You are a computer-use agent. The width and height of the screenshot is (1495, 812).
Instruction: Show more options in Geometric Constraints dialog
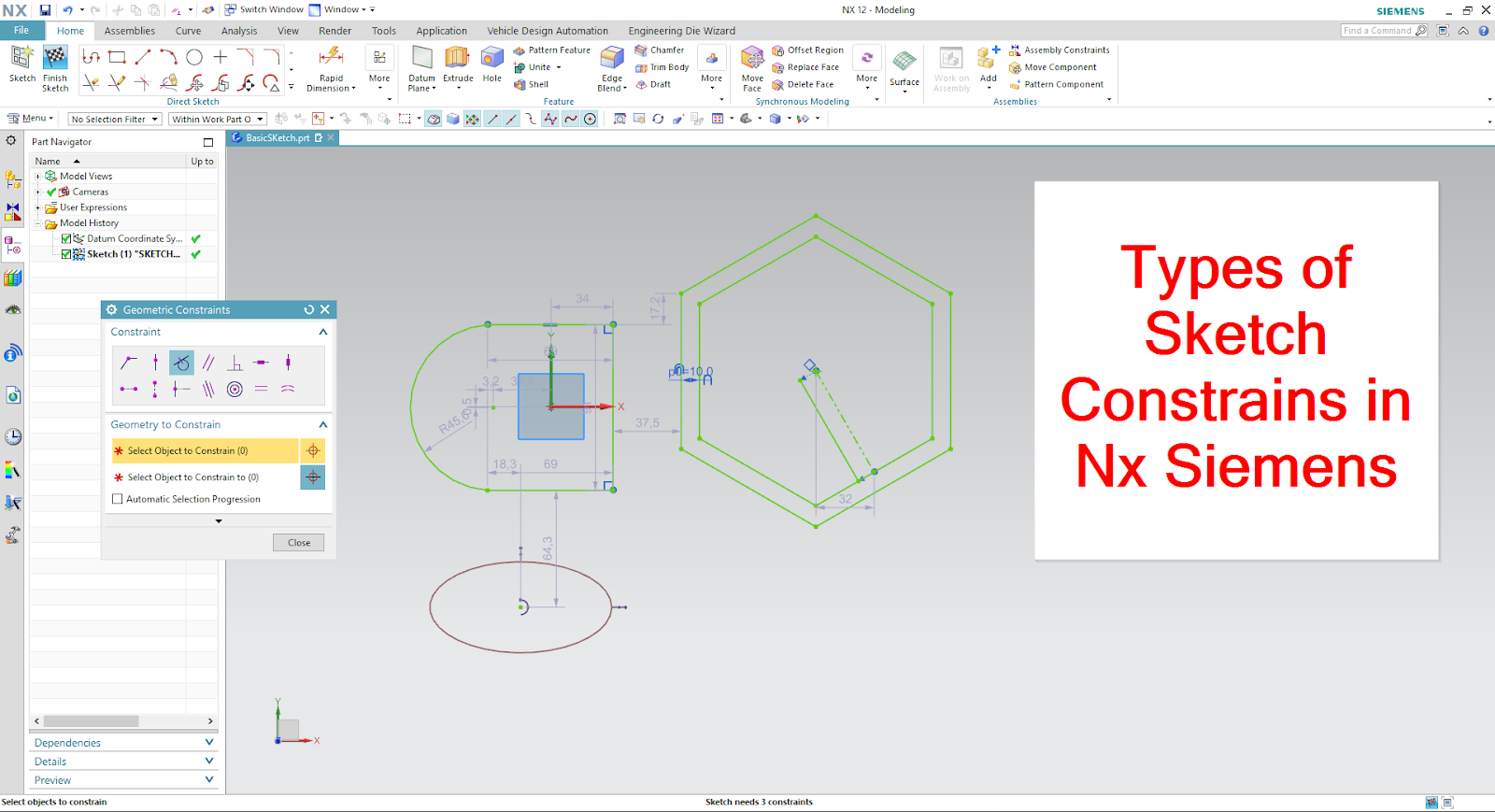[x=219, y=521]
